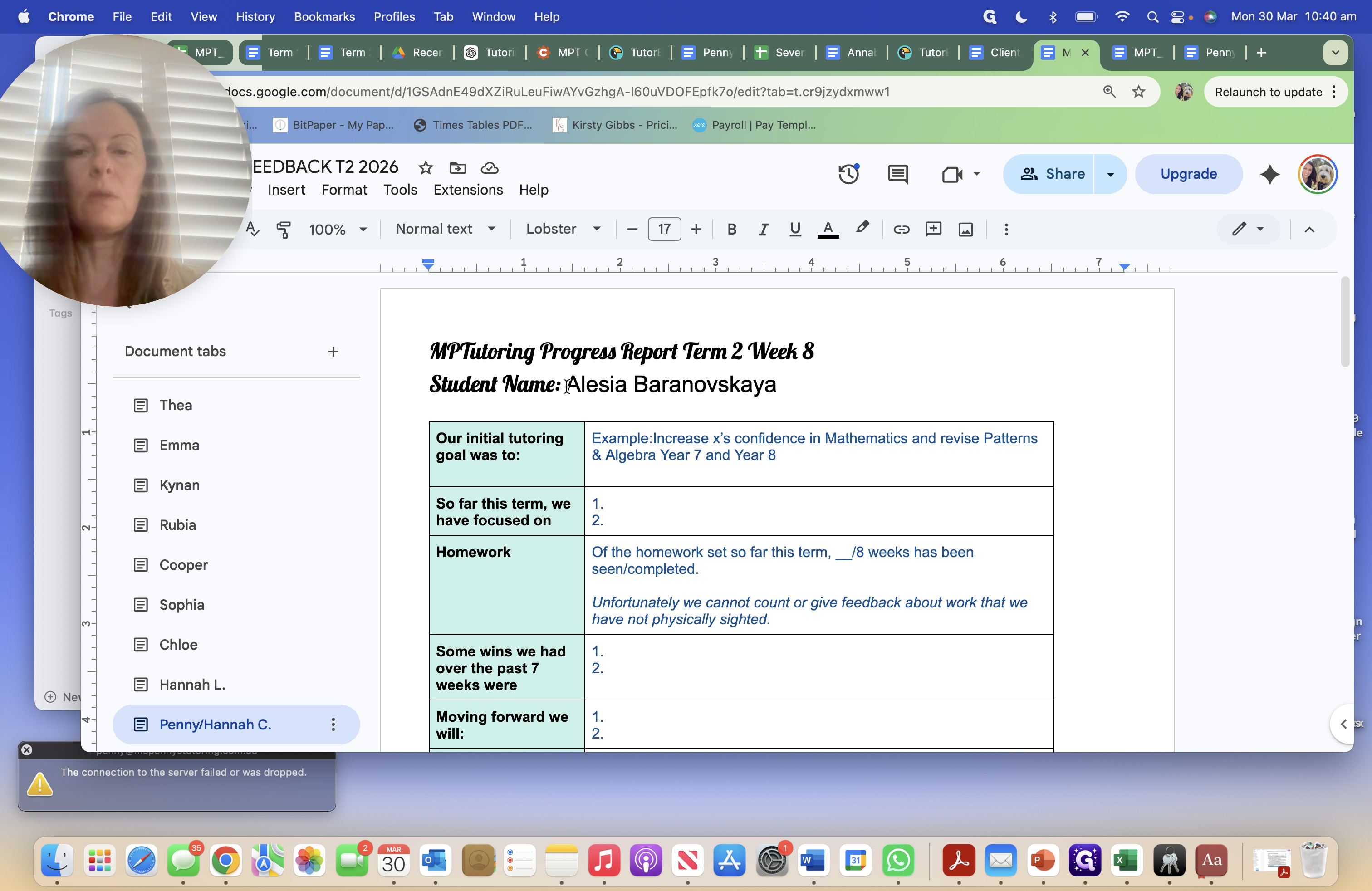The height and width of the screenshot is (891, 1372).
Task: Open the Lobster font dropdown
Action: [563, 230]
